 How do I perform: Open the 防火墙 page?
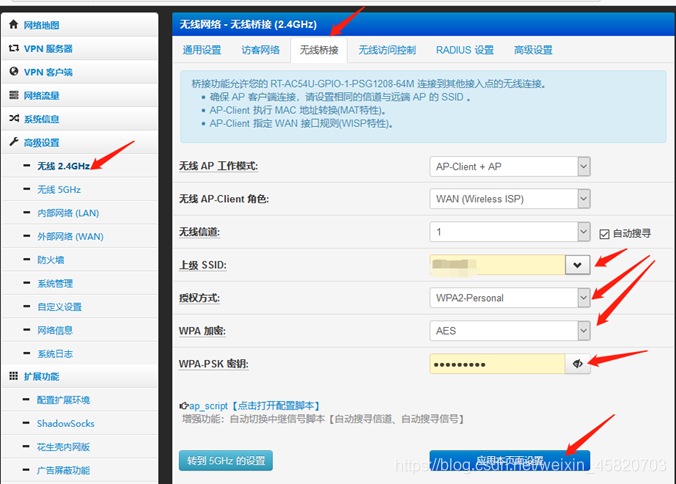pos(50,260)
